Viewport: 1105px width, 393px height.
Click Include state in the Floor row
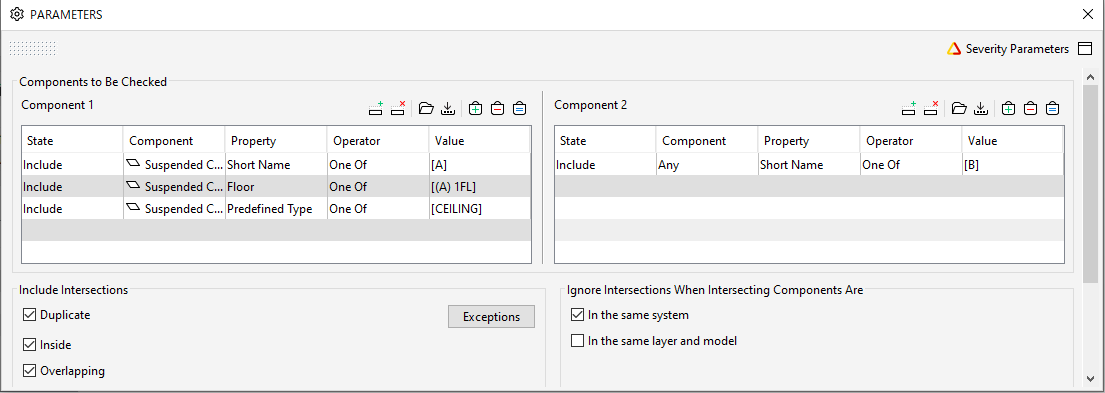point(73,187)
